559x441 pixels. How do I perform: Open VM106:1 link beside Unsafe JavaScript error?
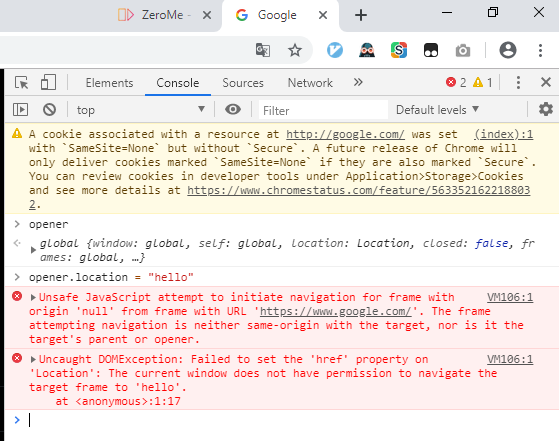pos(510,297)
